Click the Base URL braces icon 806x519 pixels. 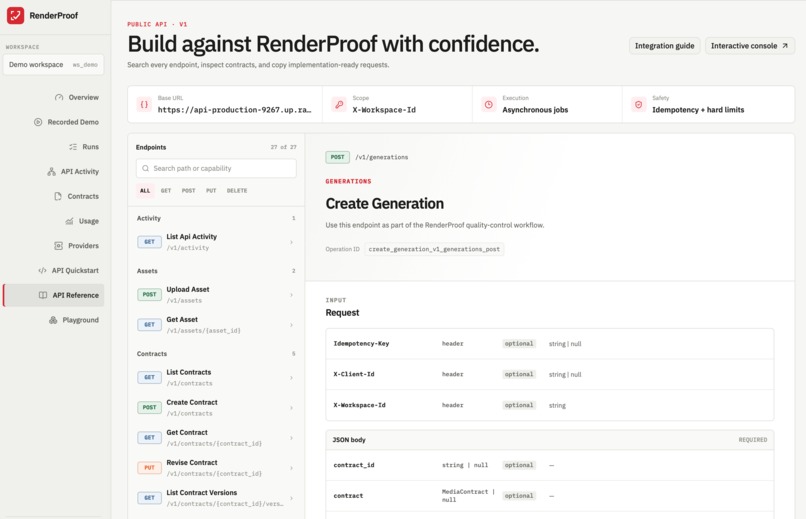pyautogui.click(x=144, y=104)
